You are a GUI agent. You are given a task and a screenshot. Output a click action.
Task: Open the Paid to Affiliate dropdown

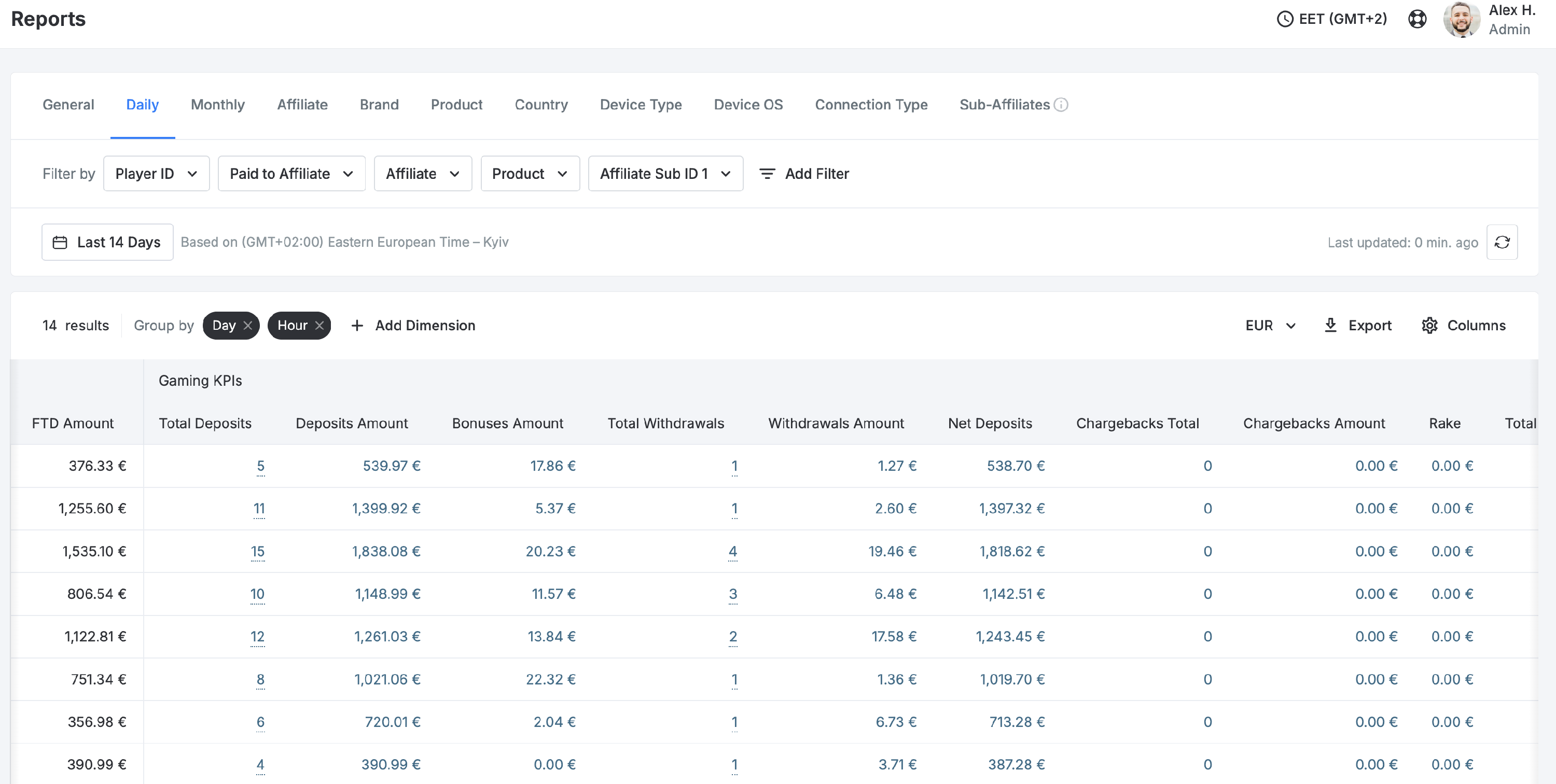pyautogui.click(x=291, y=174)
